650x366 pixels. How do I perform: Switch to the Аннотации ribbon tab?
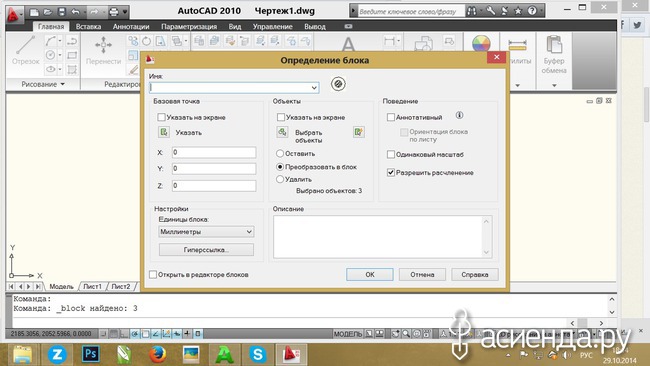(131, 27)
